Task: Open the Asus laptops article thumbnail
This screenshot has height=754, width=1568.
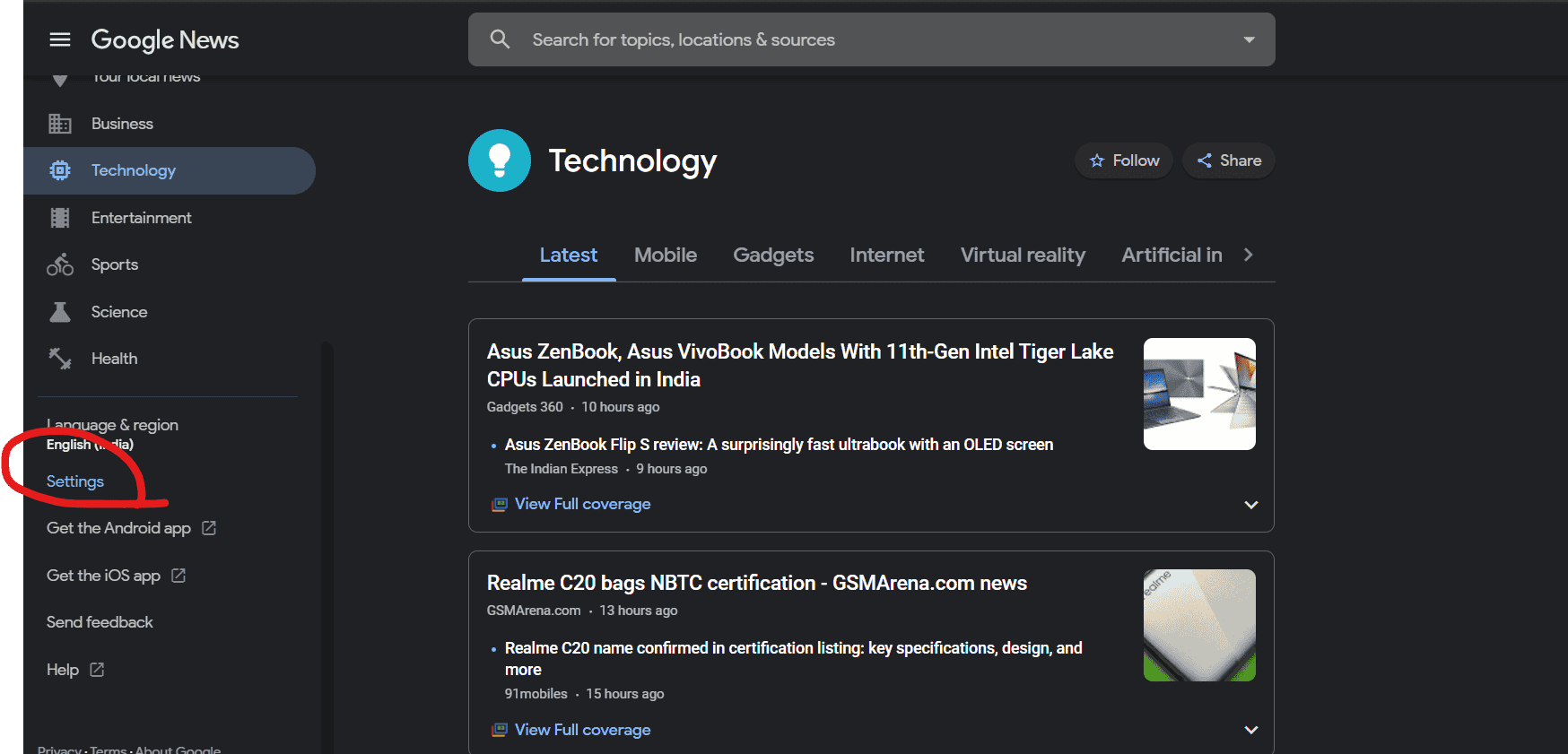Action: tap(1199, 394)
